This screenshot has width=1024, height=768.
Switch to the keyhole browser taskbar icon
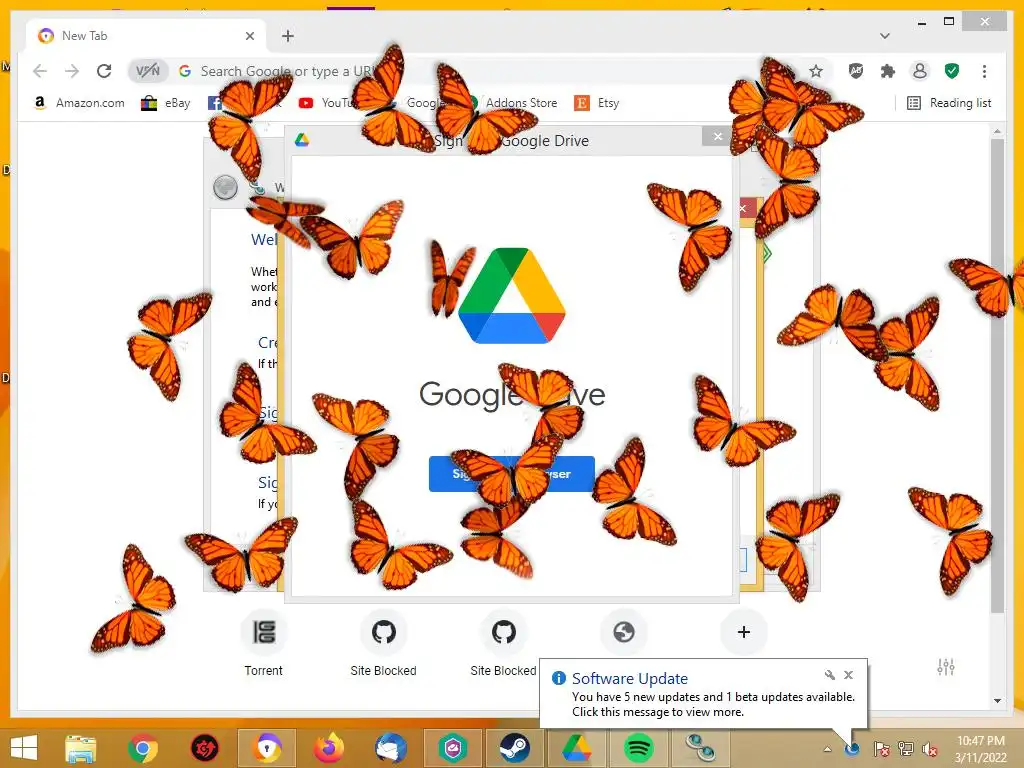coord(267,748)
